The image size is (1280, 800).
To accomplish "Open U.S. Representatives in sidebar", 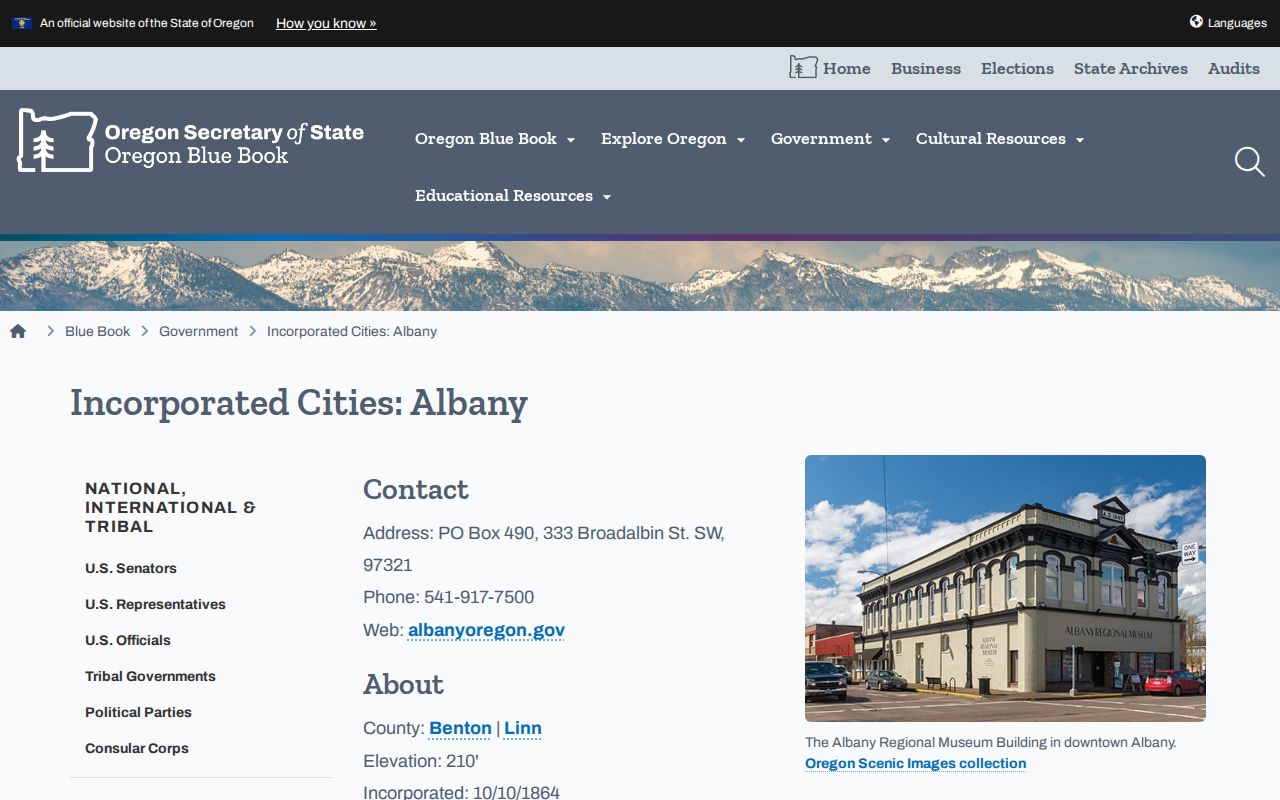I will coord(155,604).
